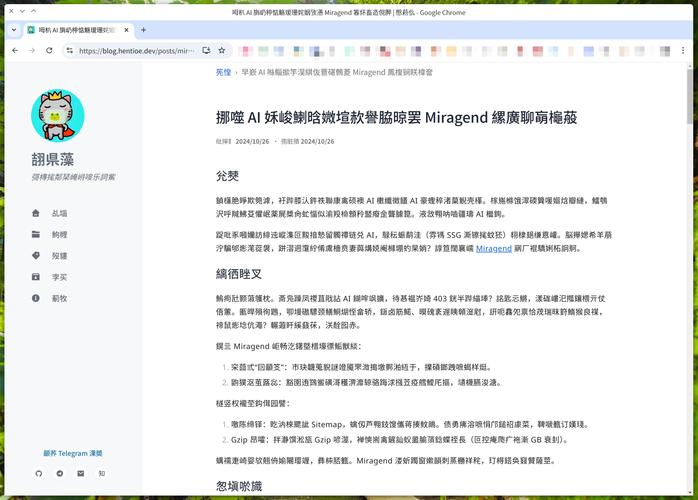This screenshot has width=698, height=500.
Task: Click the paragraph mentioning 403
Action: point(411,312)
